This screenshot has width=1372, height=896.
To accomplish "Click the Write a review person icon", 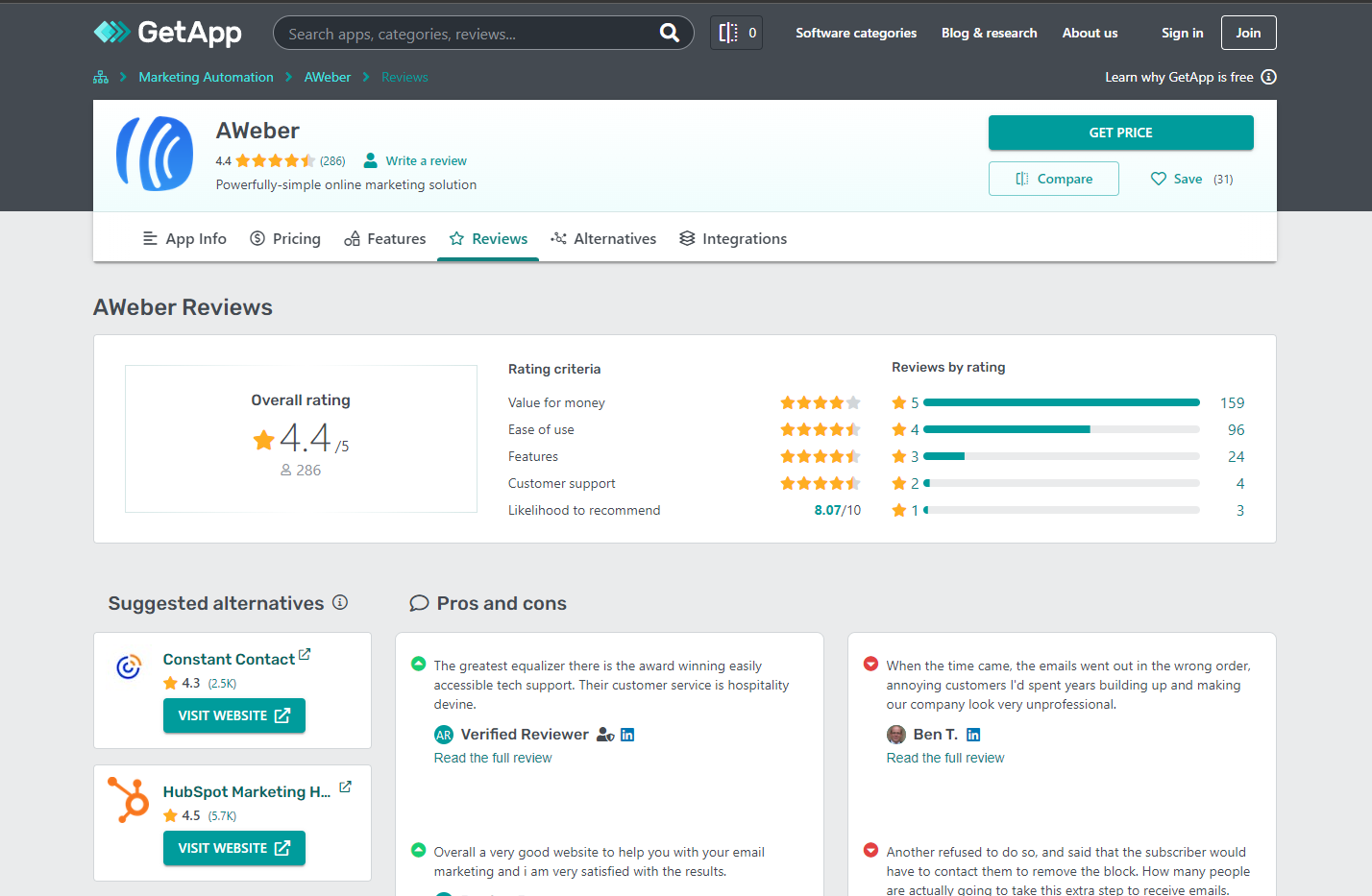I will tap(370, 160).
